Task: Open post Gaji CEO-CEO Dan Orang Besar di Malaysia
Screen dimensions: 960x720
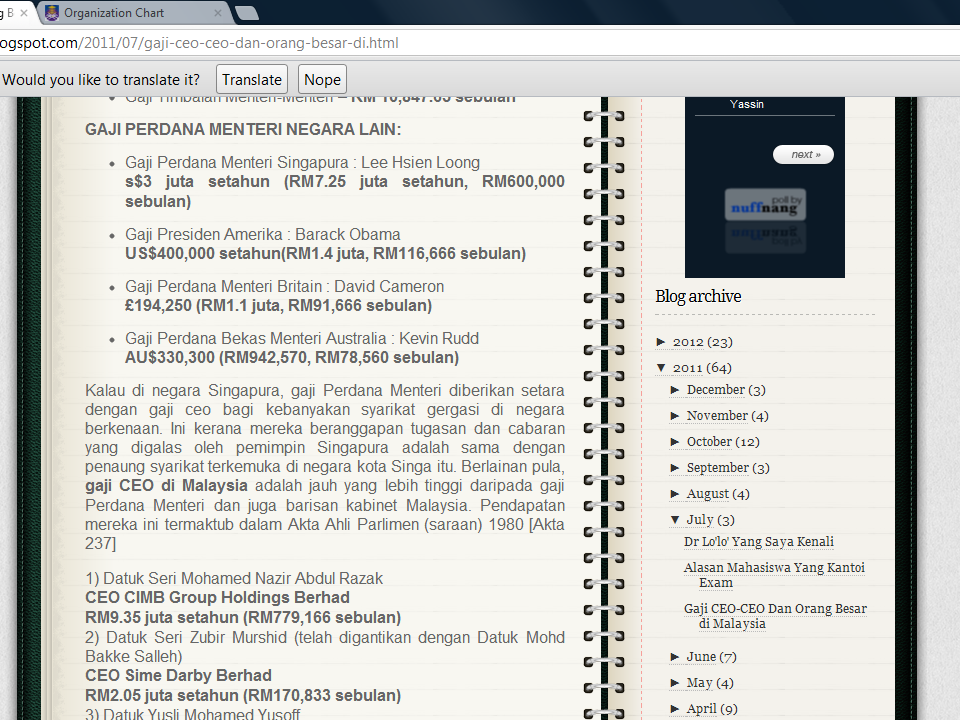Action: pos(775,616)
